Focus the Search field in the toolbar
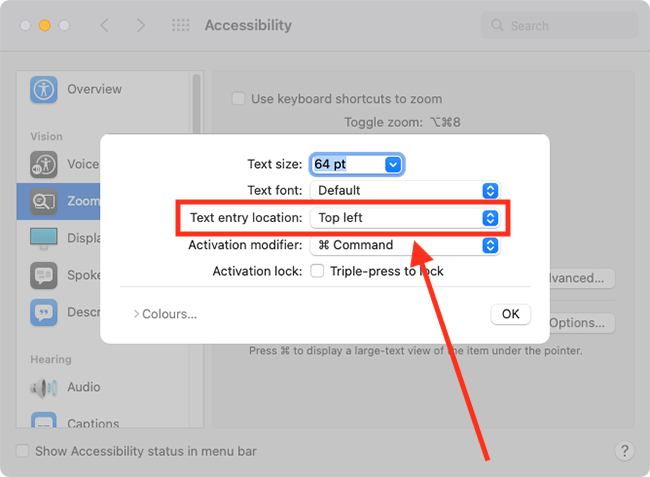Image resolution: width=650 pixels, height=477 pixels. [x=559, y=26]
